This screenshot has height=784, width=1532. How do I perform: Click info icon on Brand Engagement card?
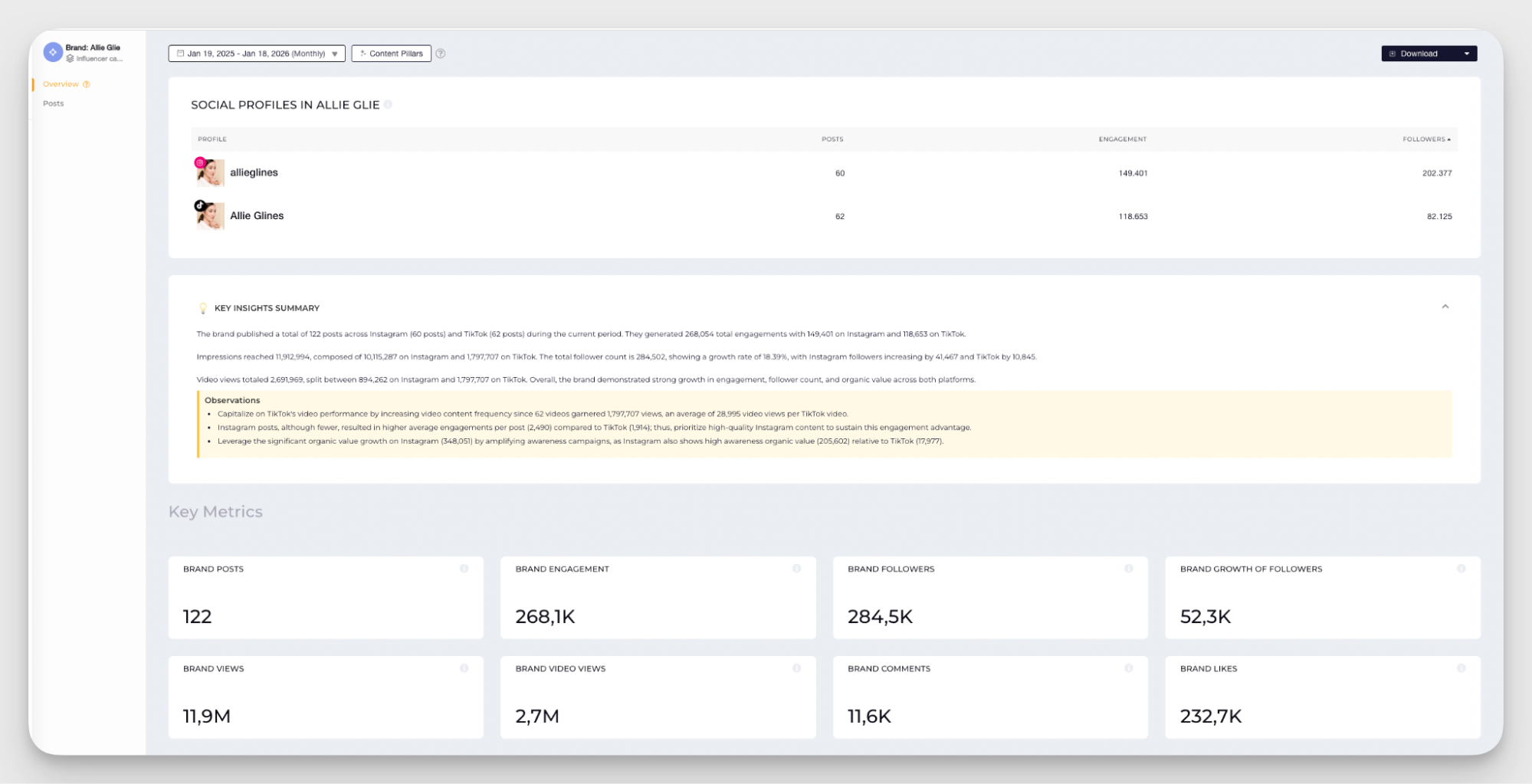[796, 569]
